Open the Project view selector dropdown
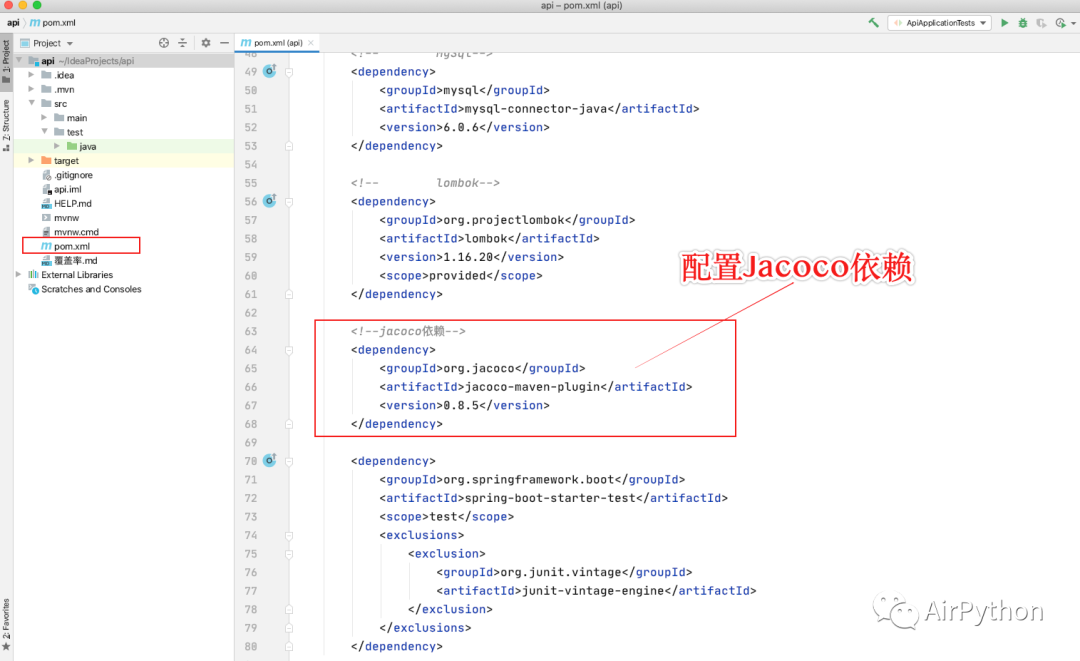 click(47, 43)
